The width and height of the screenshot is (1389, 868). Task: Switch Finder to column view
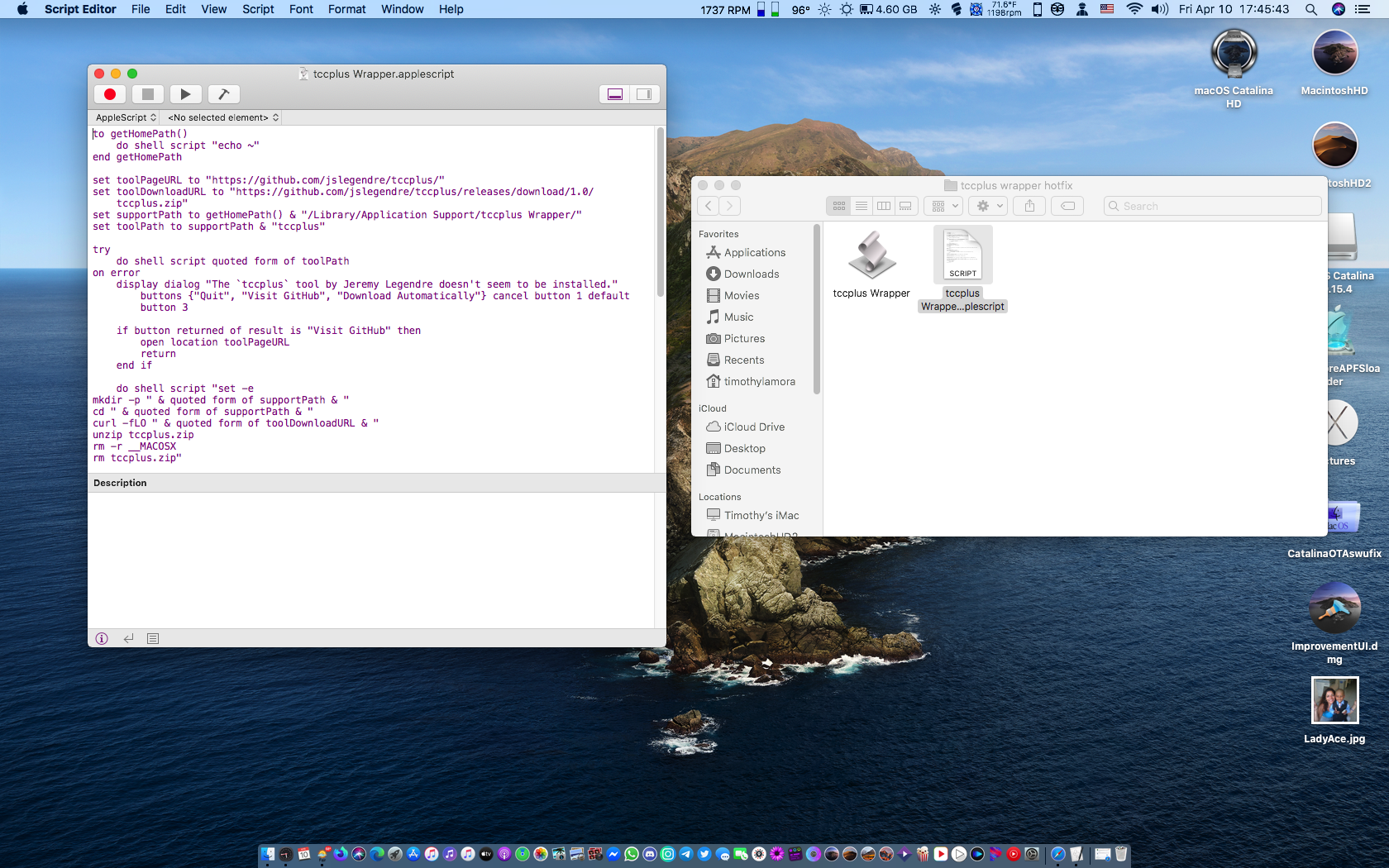pos(884,206)
